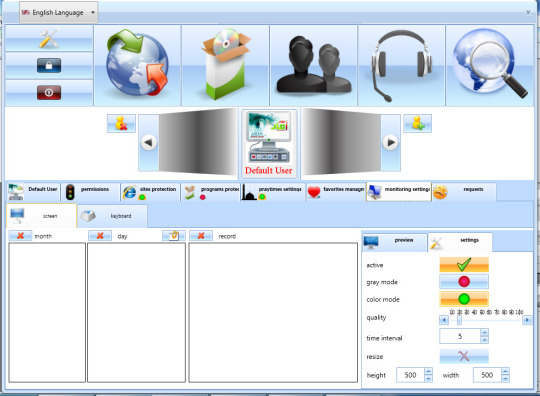Click the red X delete day button
The image size is (540, 396).
100,236
